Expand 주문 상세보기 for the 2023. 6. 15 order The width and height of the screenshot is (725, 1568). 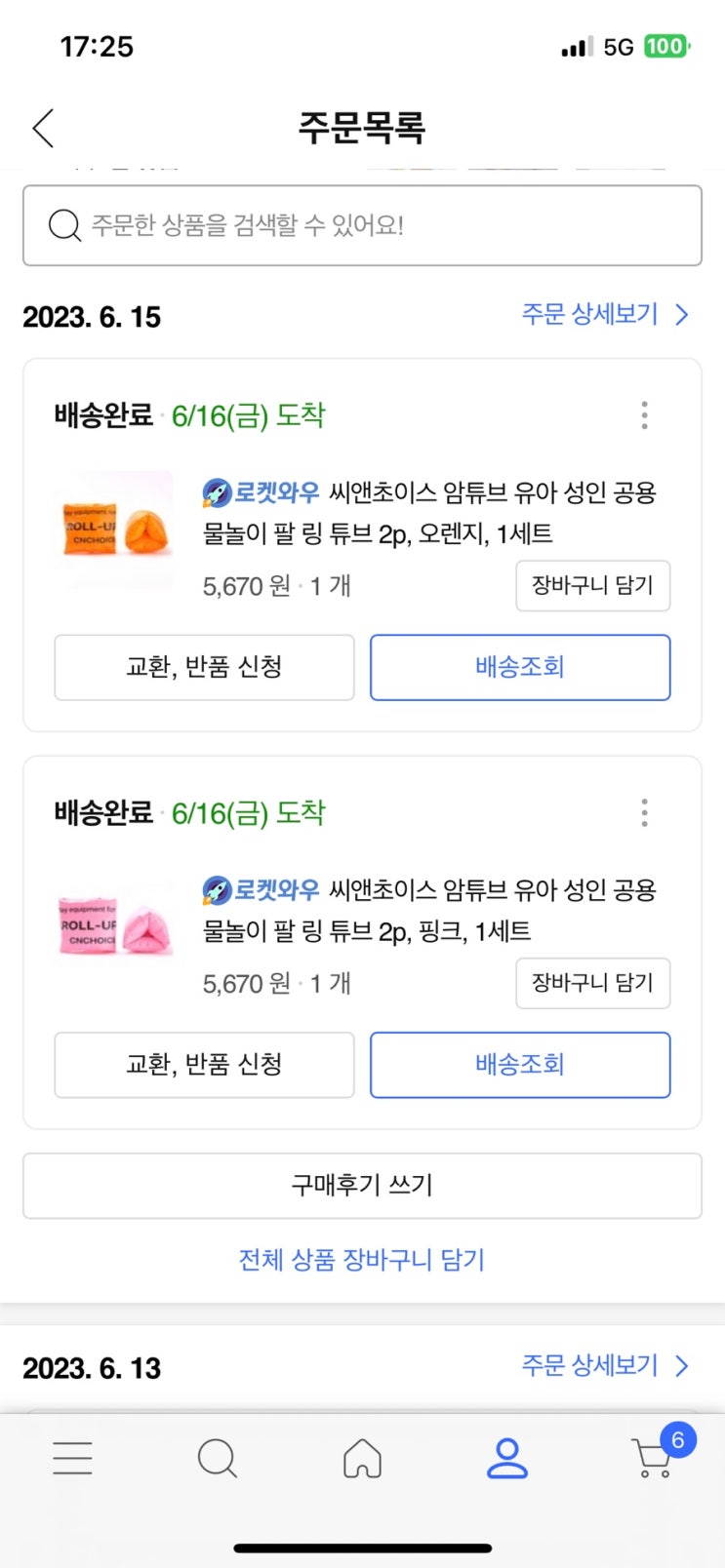[605, 314]
